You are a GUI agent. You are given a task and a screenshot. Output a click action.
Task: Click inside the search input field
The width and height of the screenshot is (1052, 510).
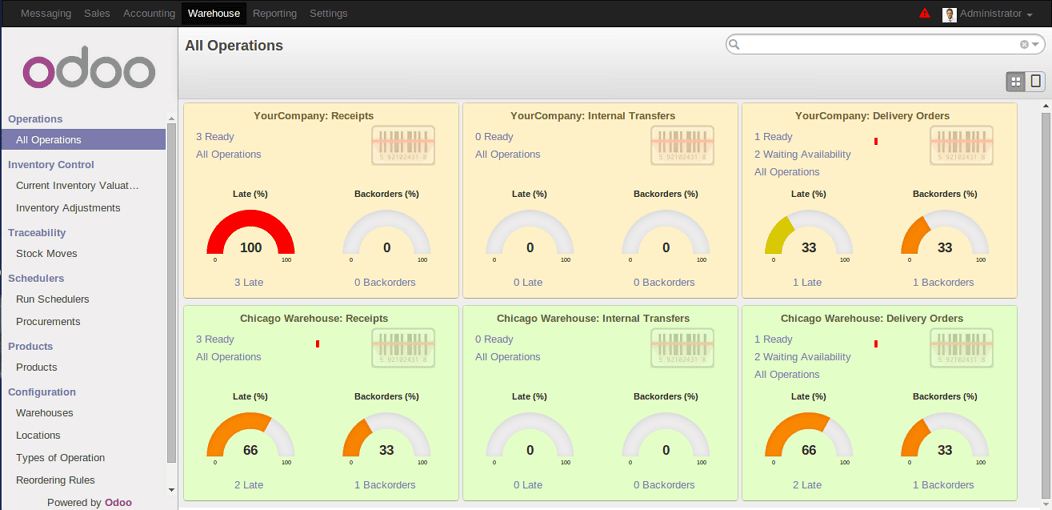(x=878, y=45)
